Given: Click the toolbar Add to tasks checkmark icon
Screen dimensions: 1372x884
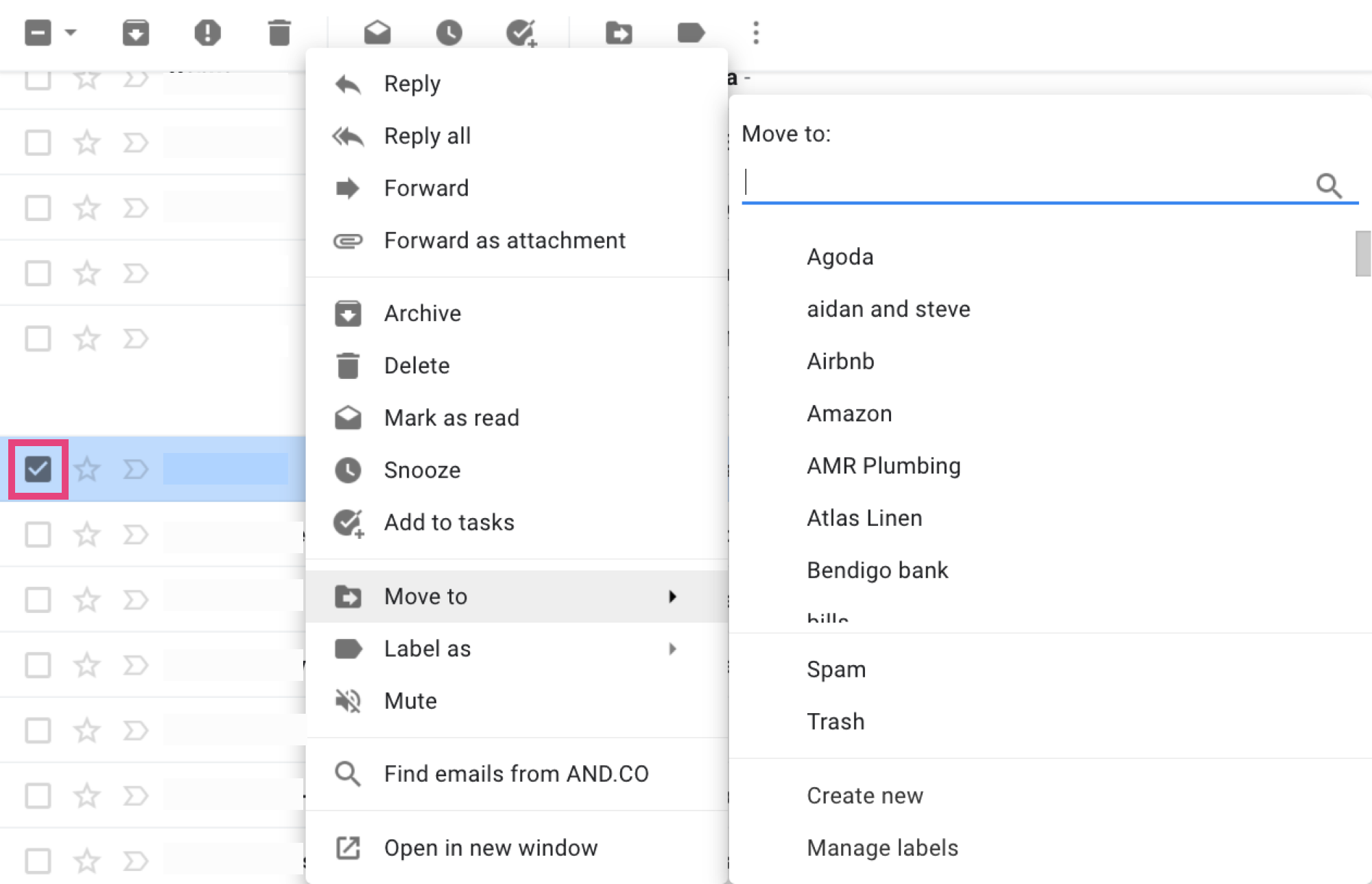Looking at the screenshot, I should 521,32.
